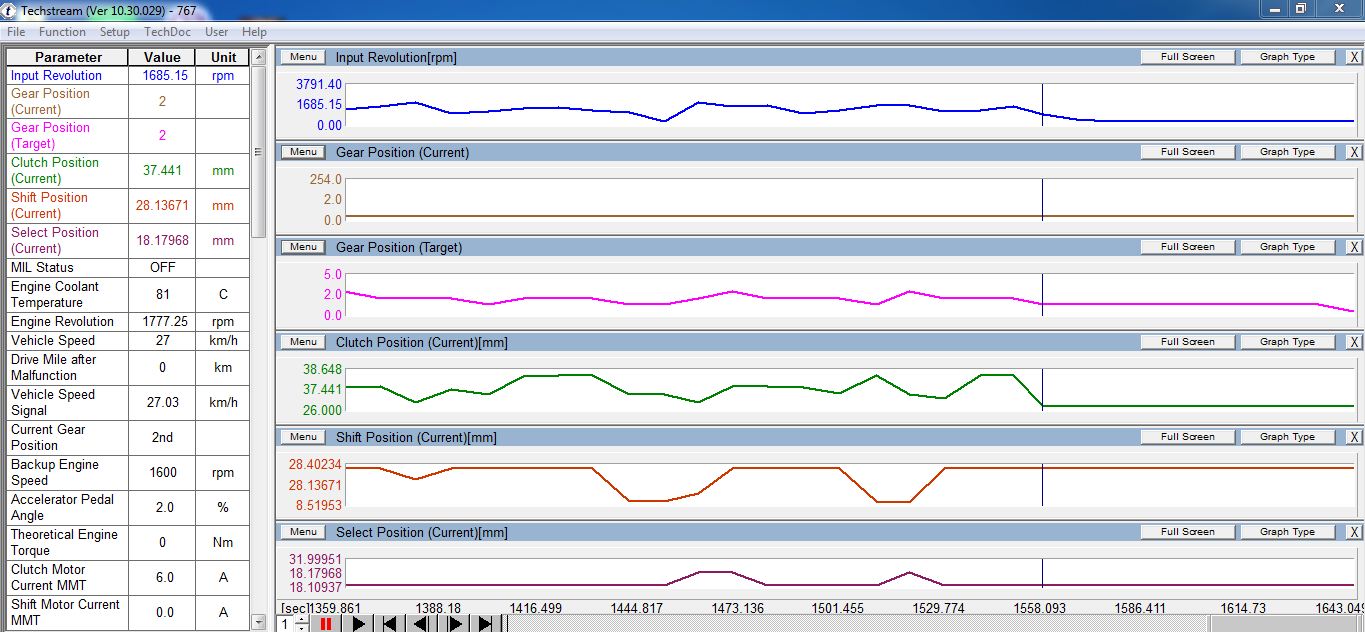Open Graph Type for Shift Position graph

[1287, 437]
